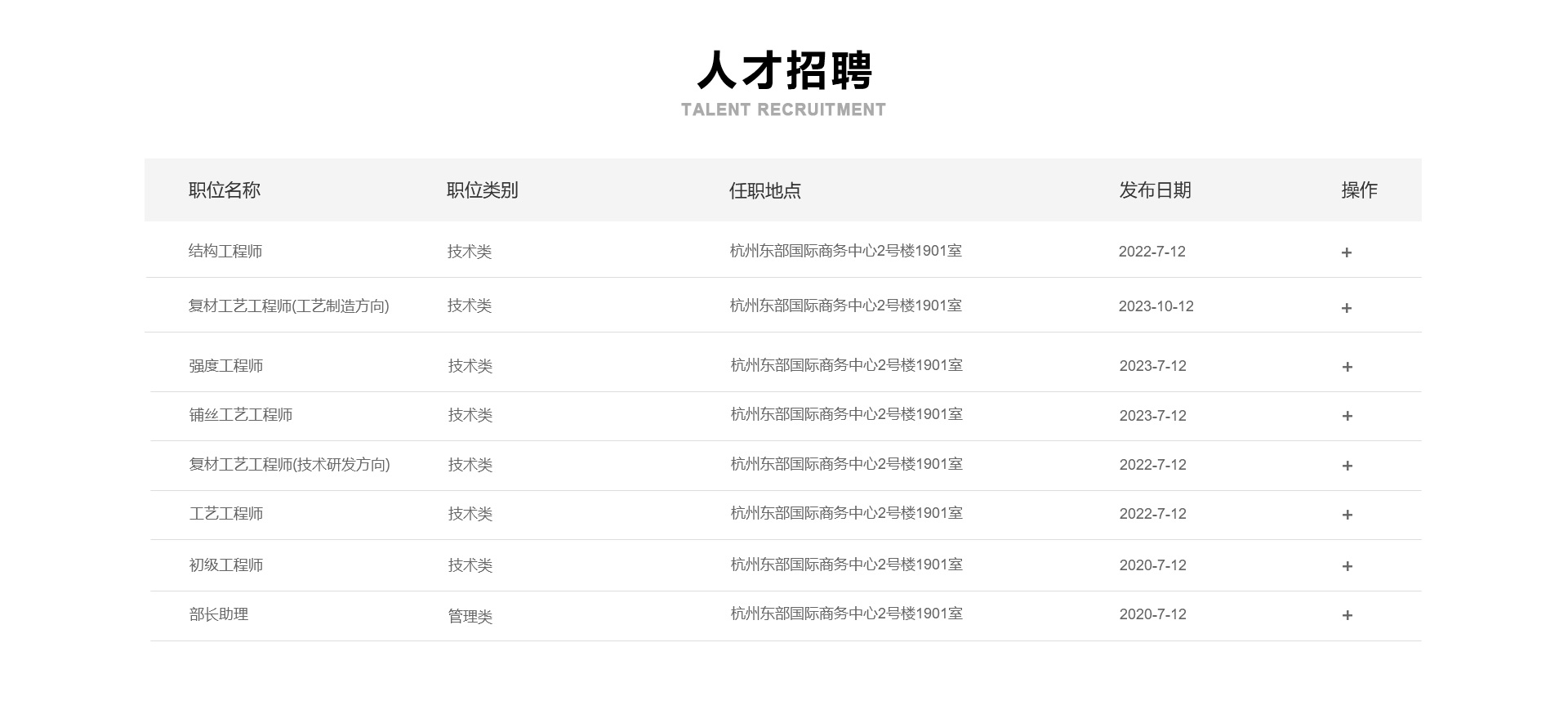Open the 强度工程师 position name
Image resolution: width=1568 pixels, height=723 pixels.
[x=226, y=366]
